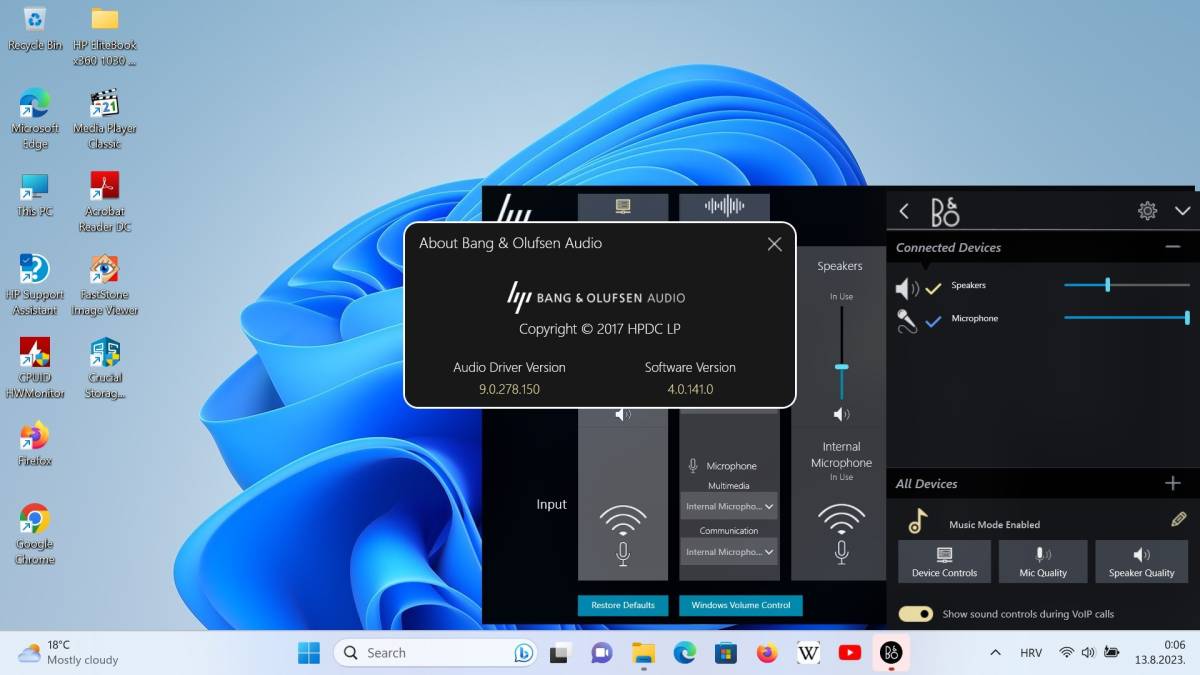The image size is (1200, 675).
Task: Open Bing chat icon in the search box
Action: click(x=523, y=653)
